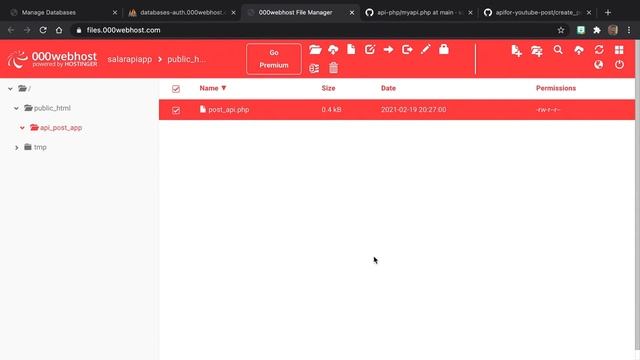640x360 pixels.
Task: Sort by Size column header
Action: point(328,88)
